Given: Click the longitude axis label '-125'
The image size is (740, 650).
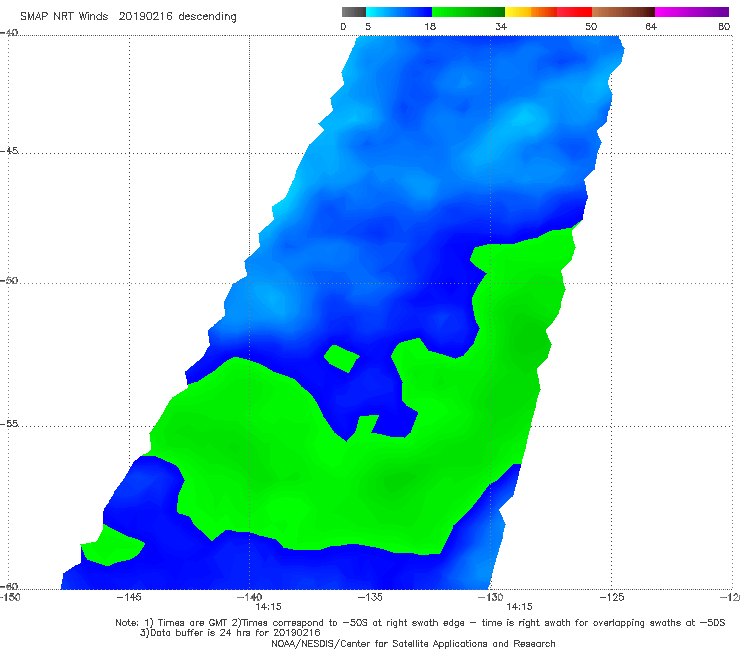Looking at the screenshot, I should pyautogui.click(x=611, y=597).
